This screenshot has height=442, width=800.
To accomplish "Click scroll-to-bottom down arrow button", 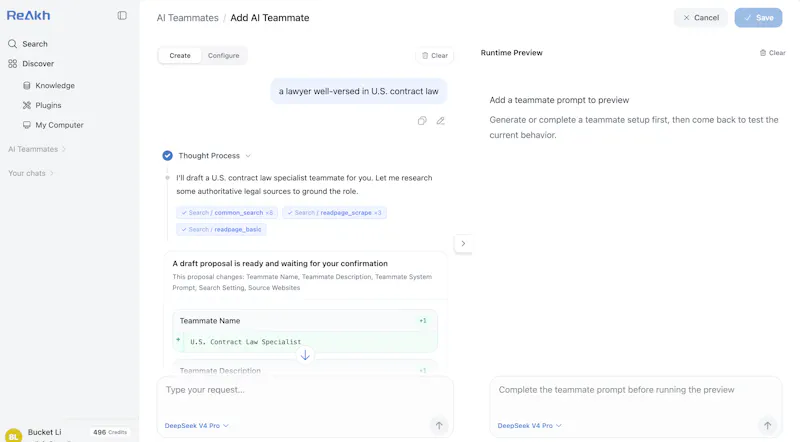I will click(305, 355).
